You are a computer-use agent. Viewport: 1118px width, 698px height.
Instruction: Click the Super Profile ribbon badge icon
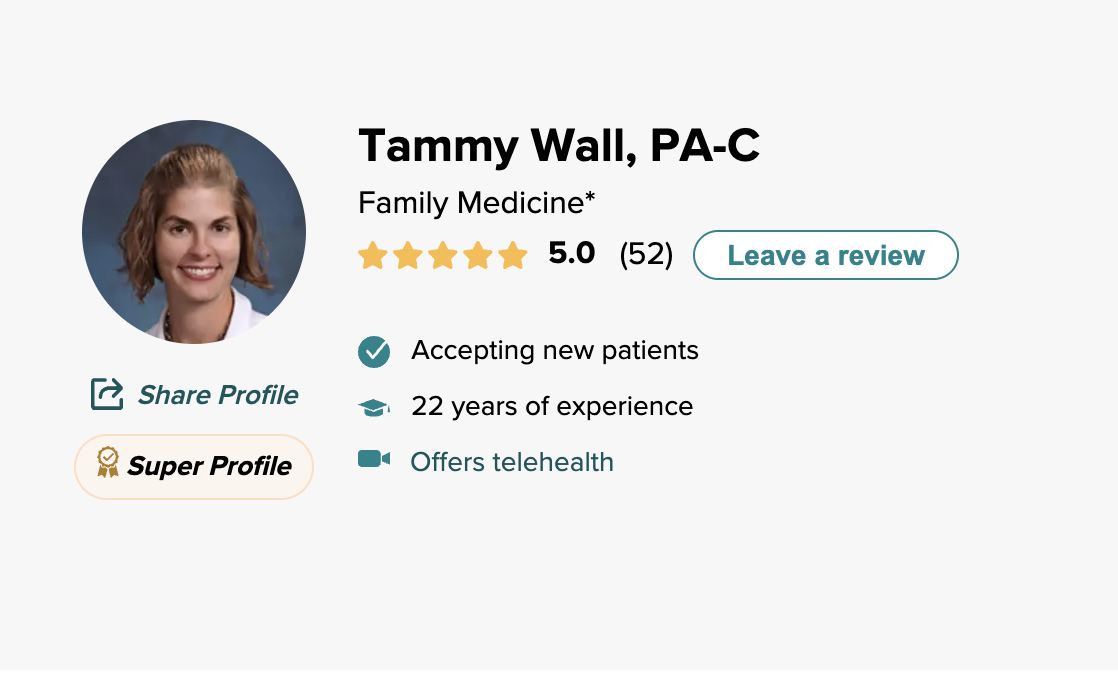(108, 462)
